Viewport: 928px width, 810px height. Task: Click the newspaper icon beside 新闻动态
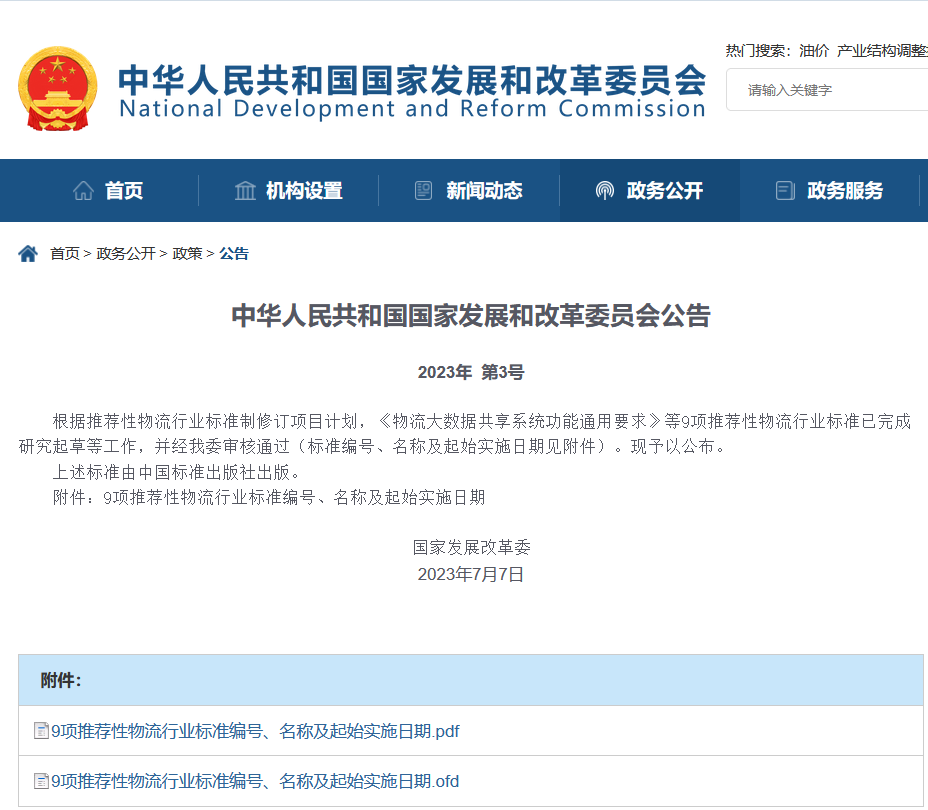pos(424,191)
